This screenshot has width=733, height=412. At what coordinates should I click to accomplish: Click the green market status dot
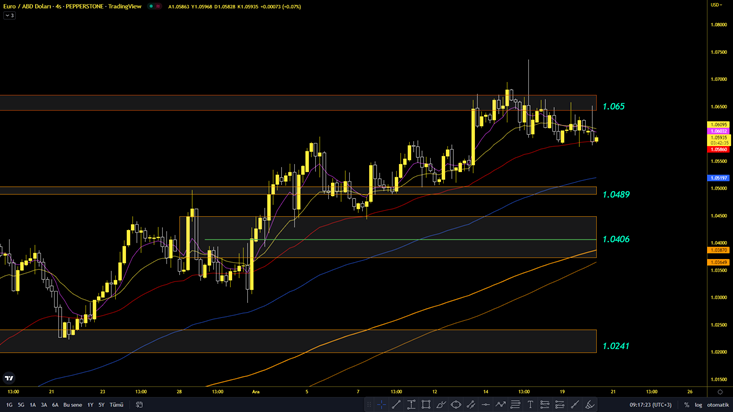[x=151, y=7]
